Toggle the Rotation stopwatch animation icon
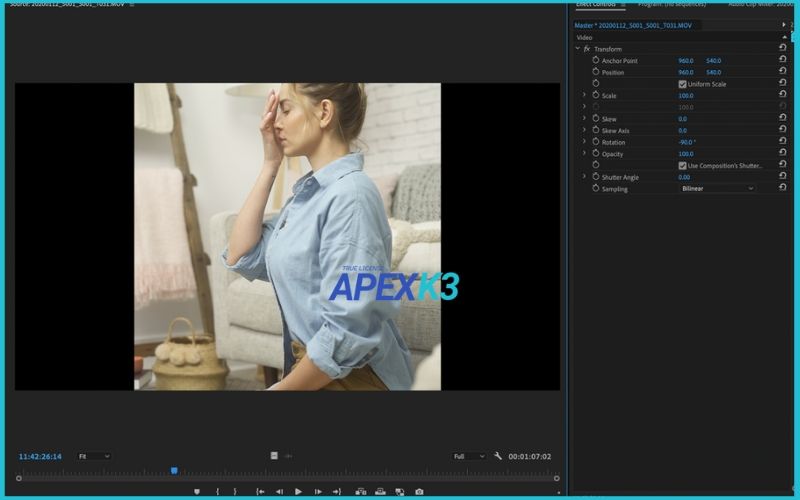The image size is (800, 500). click(x=596, y=142)
